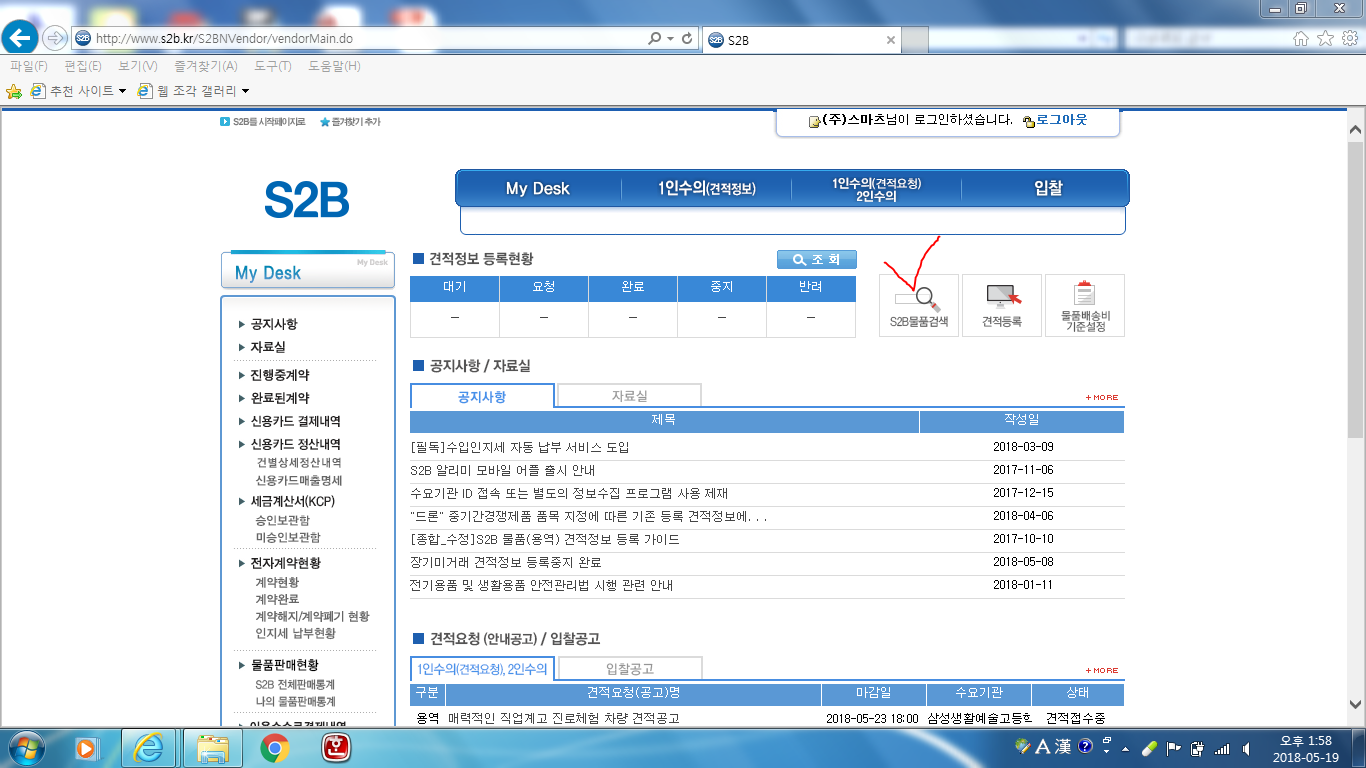Open notice 장기미거래 견적정보 등록중지 완료

pos(506,562)
